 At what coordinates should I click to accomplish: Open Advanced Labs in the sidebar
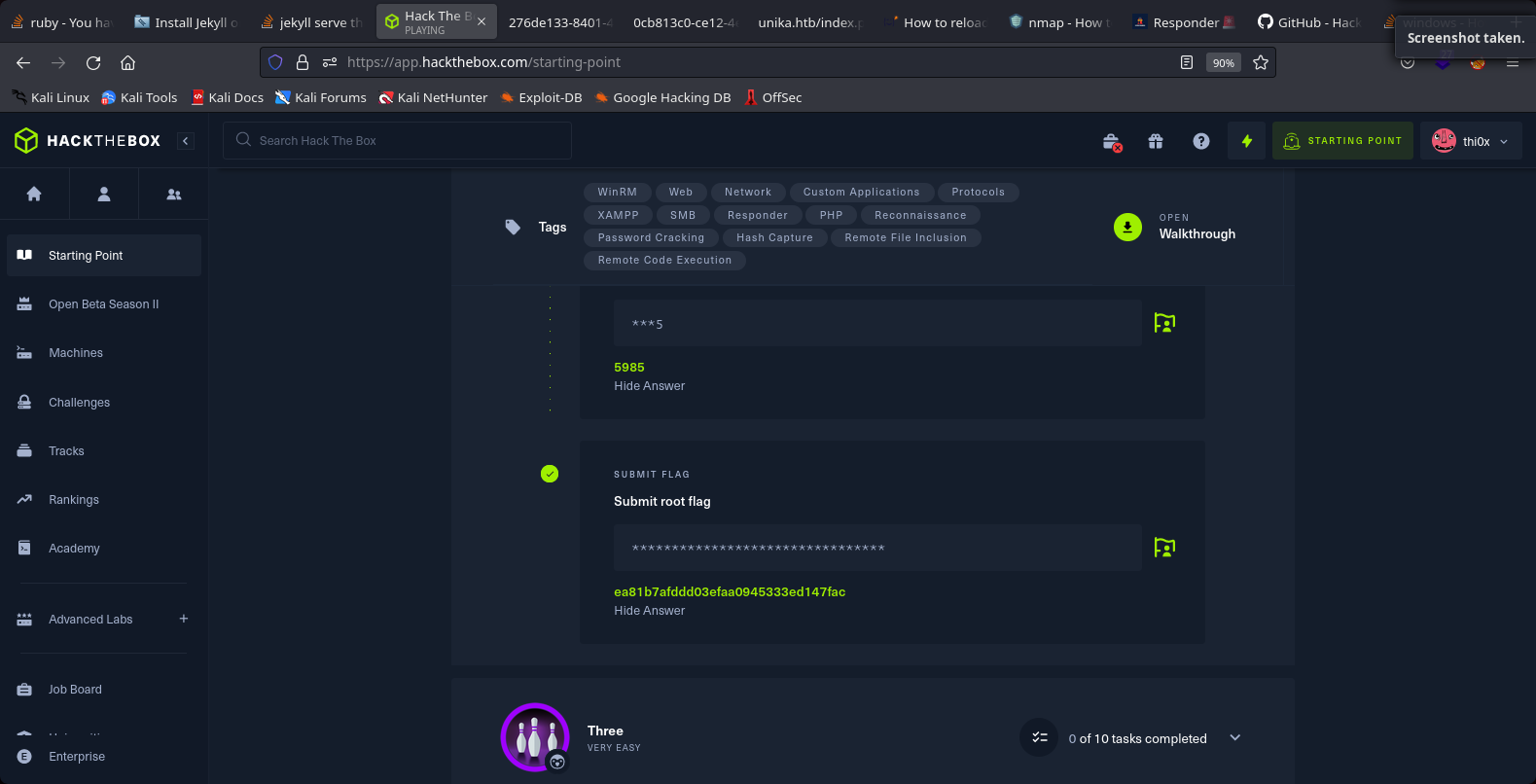click(x=90, y=619)
